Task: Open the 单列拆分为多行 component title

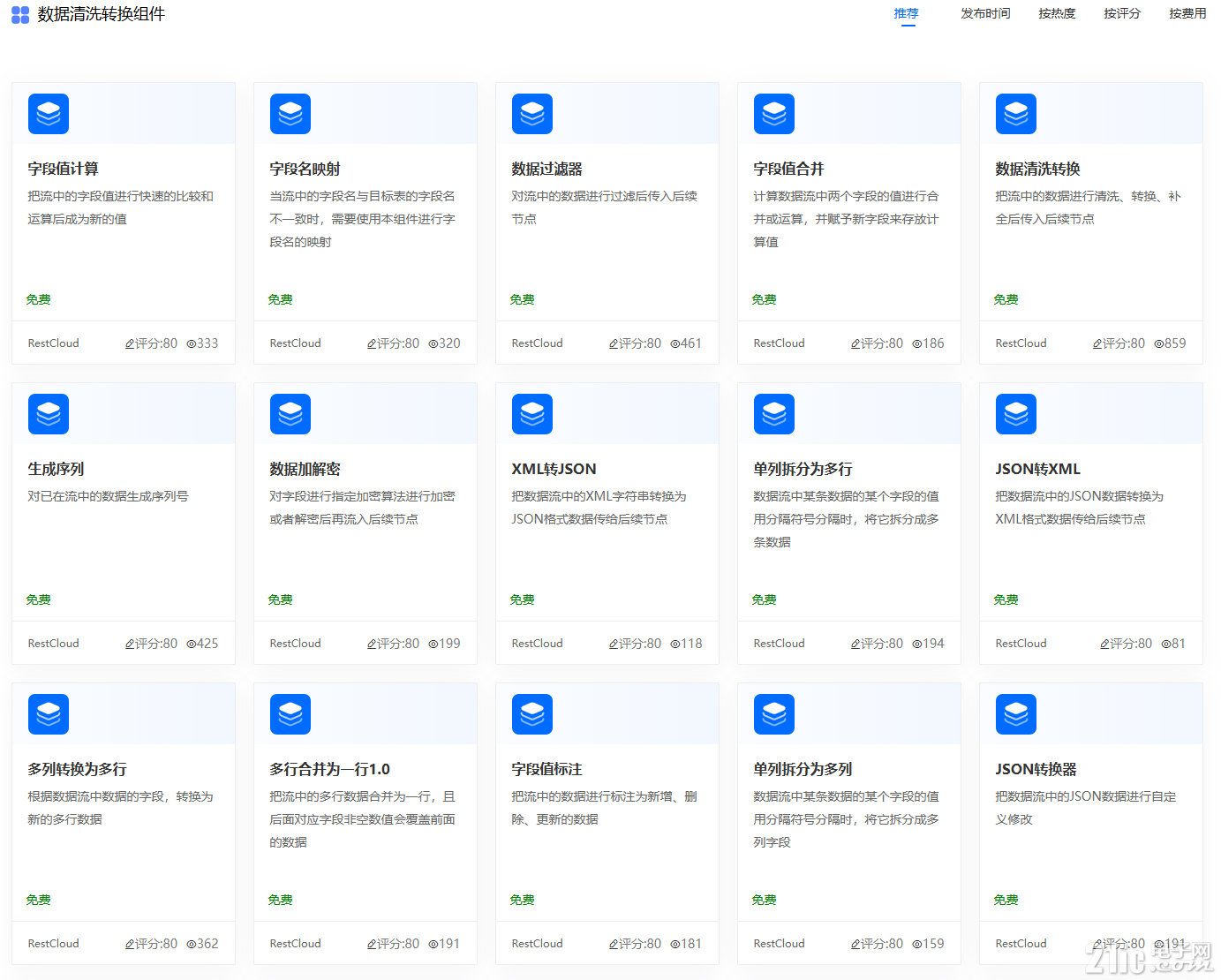Action: [x=803, y=469]
